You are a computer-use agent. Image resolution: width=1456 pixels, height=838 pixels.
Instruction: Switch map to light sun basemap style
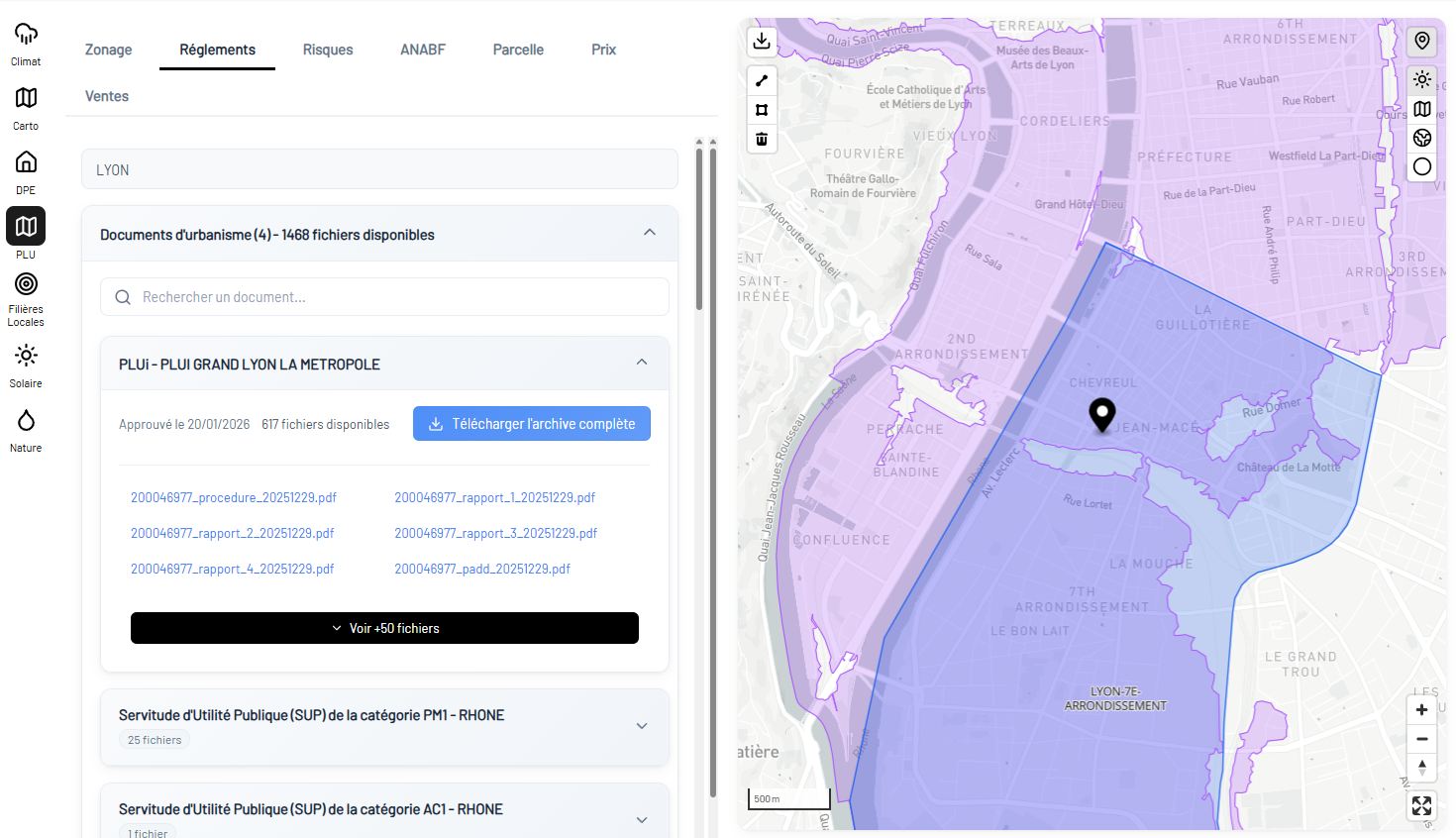[x=1422, y=80]
